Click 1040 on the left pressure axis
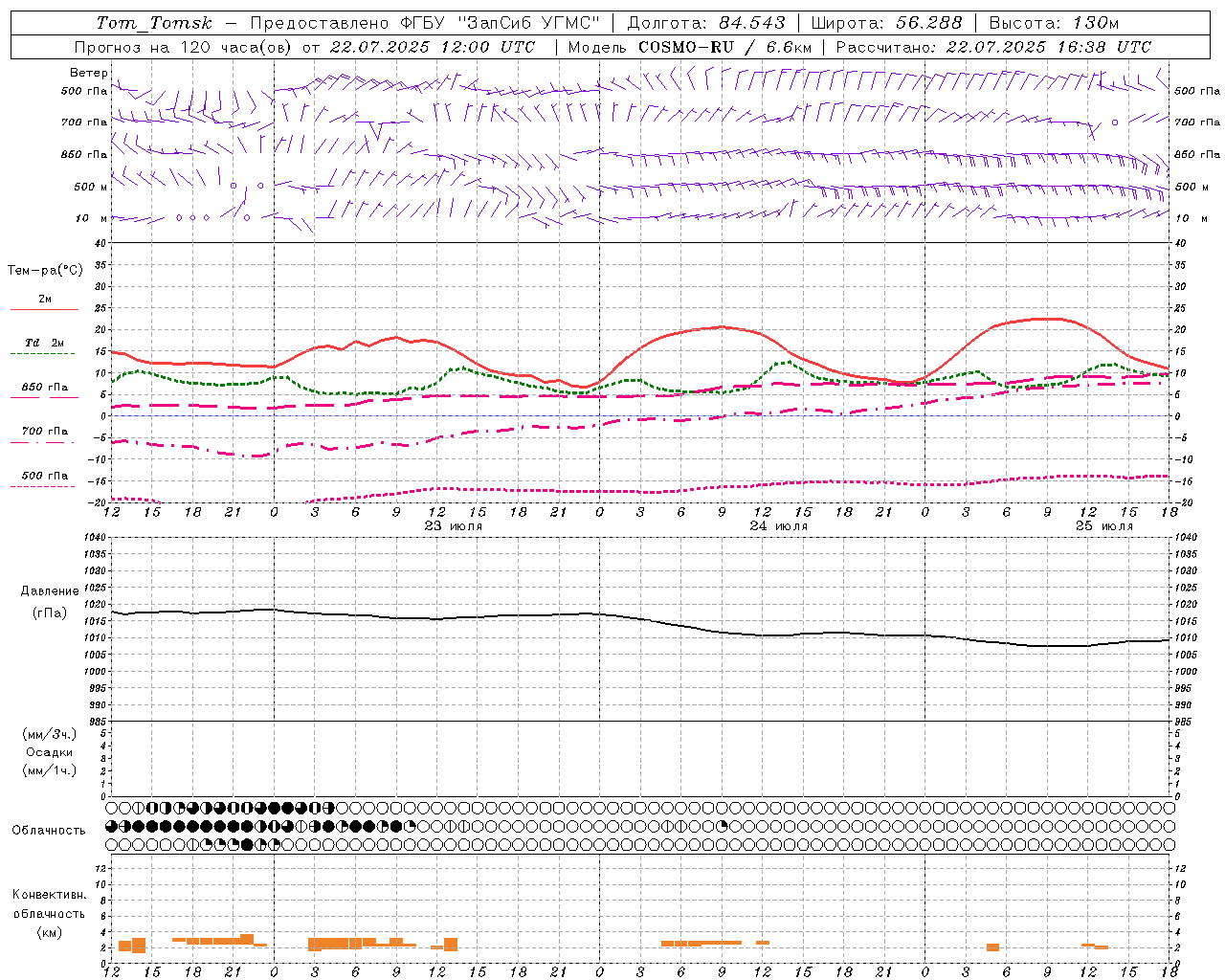The height and width of the screenshot is (980, 1225). tap(95, 537)
